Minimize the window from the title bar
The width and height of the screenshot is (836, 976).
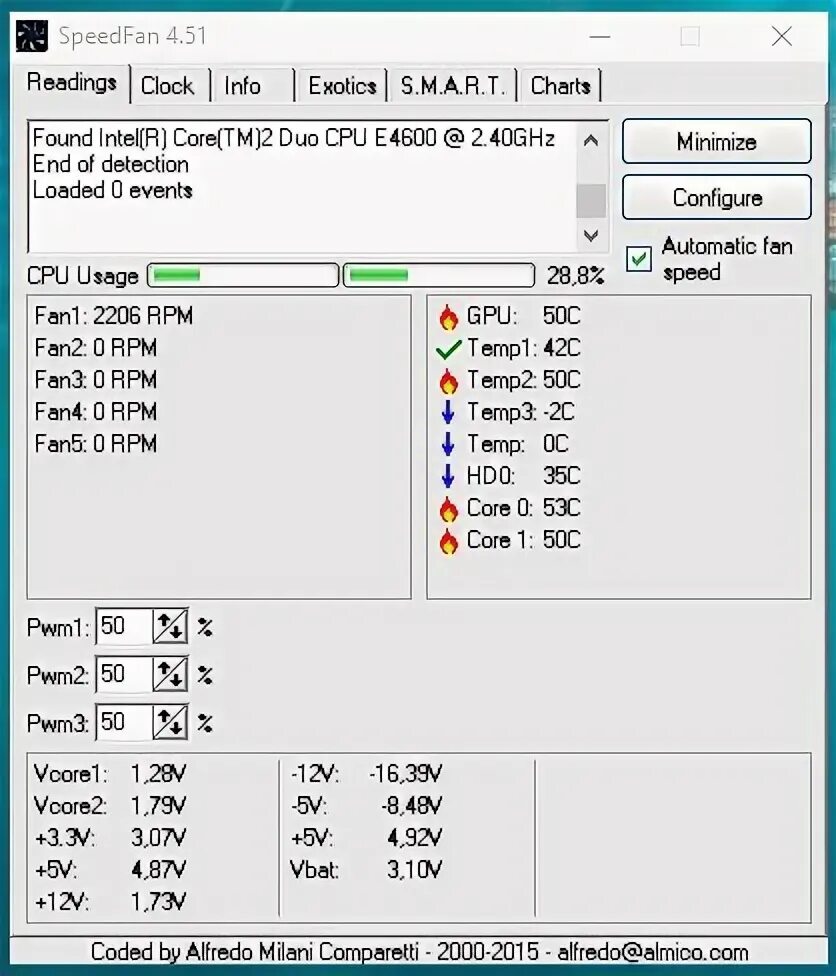tap(599, 37)
